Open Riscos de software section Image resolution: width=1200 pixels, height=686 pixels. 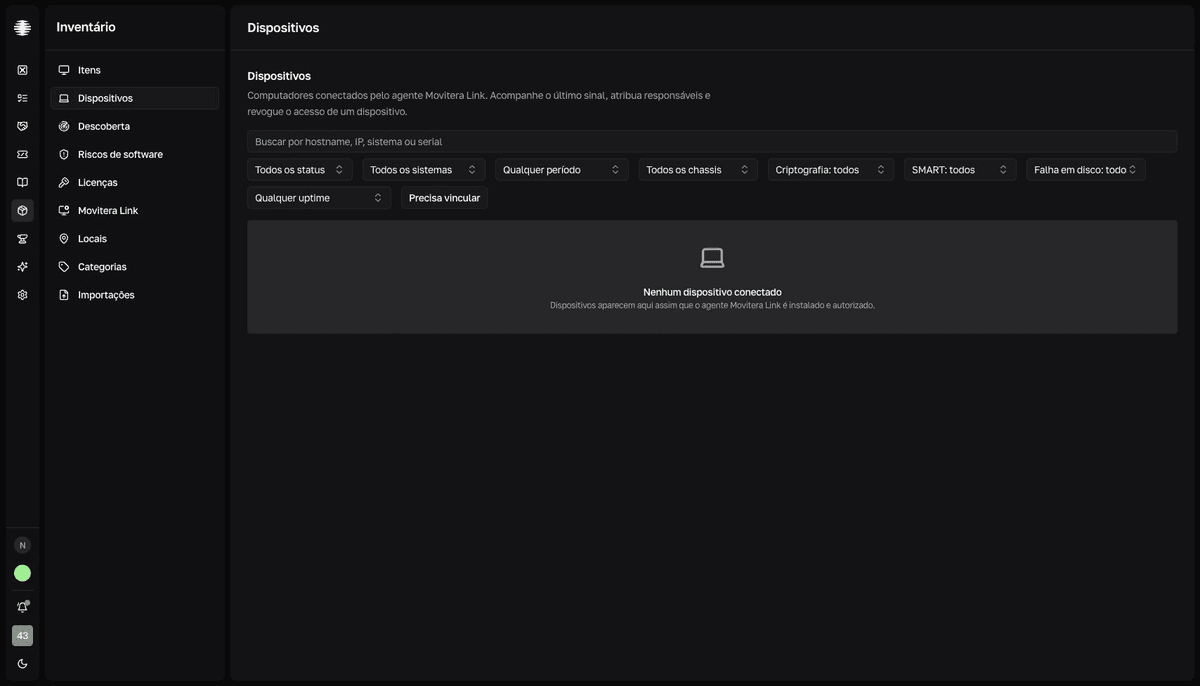134,154
